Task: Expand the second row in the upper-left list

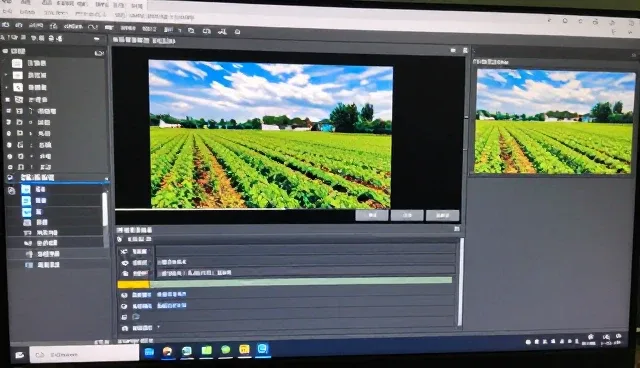Action: coord(6,75)
